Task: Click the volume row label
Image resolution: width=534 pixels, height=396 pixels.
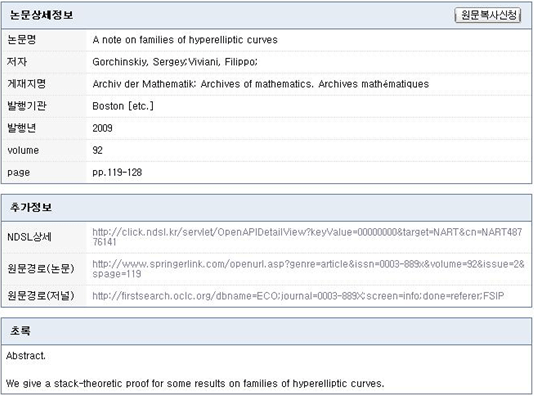Action: (23, 151)
